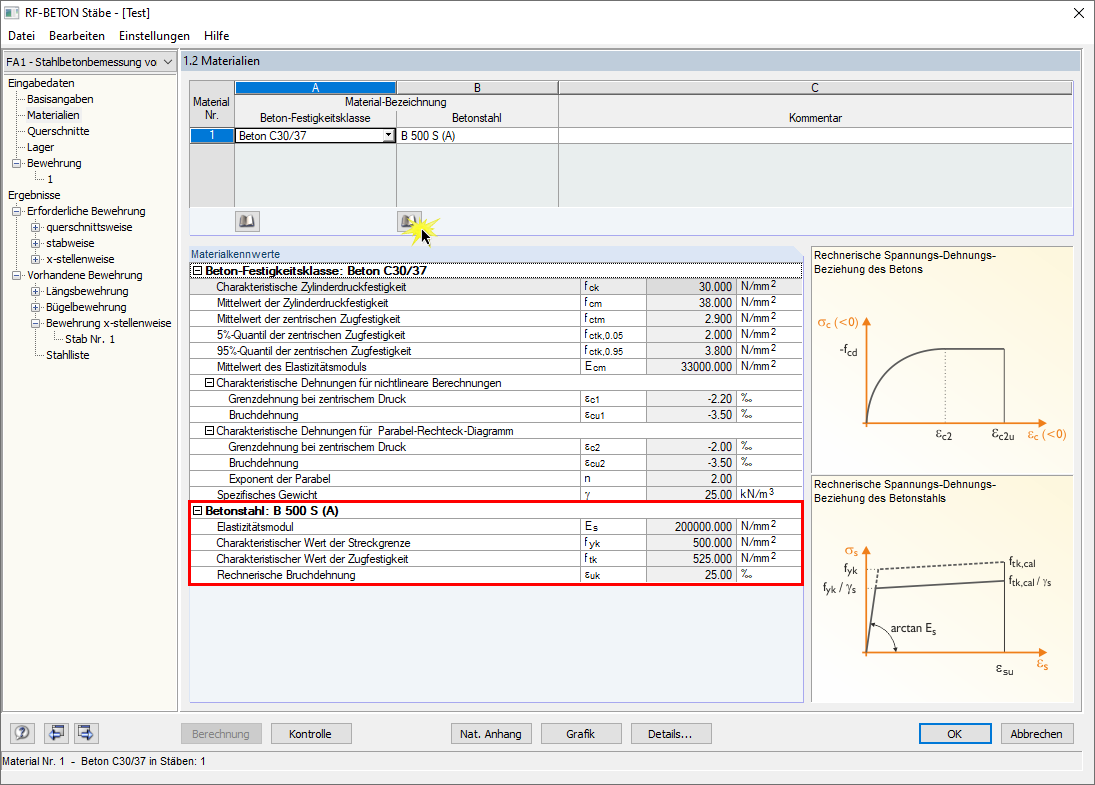Screen dimensions: 1095x785
Task: Select the Spezifisches Gewicht row label
Action: pos(267,495)
